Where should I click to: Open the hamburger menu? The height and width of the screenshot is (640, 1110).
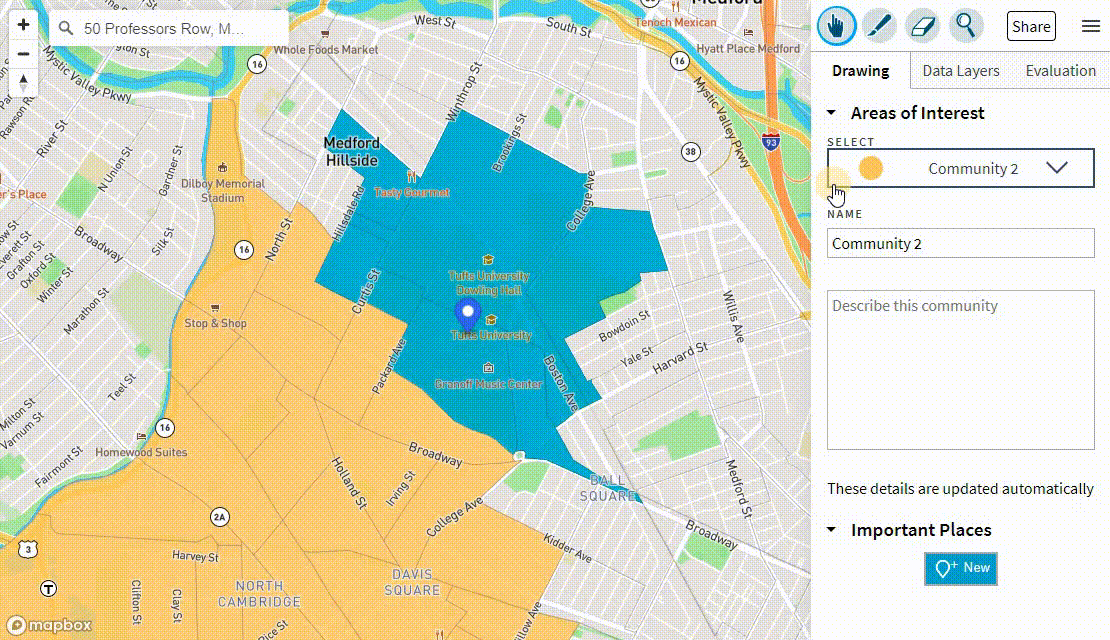1090,27
